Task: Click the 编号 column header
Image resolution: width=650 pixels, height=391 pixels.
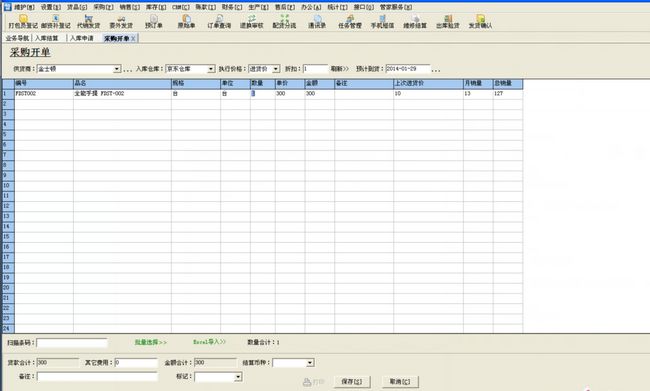Action: (x=44, y=83)
